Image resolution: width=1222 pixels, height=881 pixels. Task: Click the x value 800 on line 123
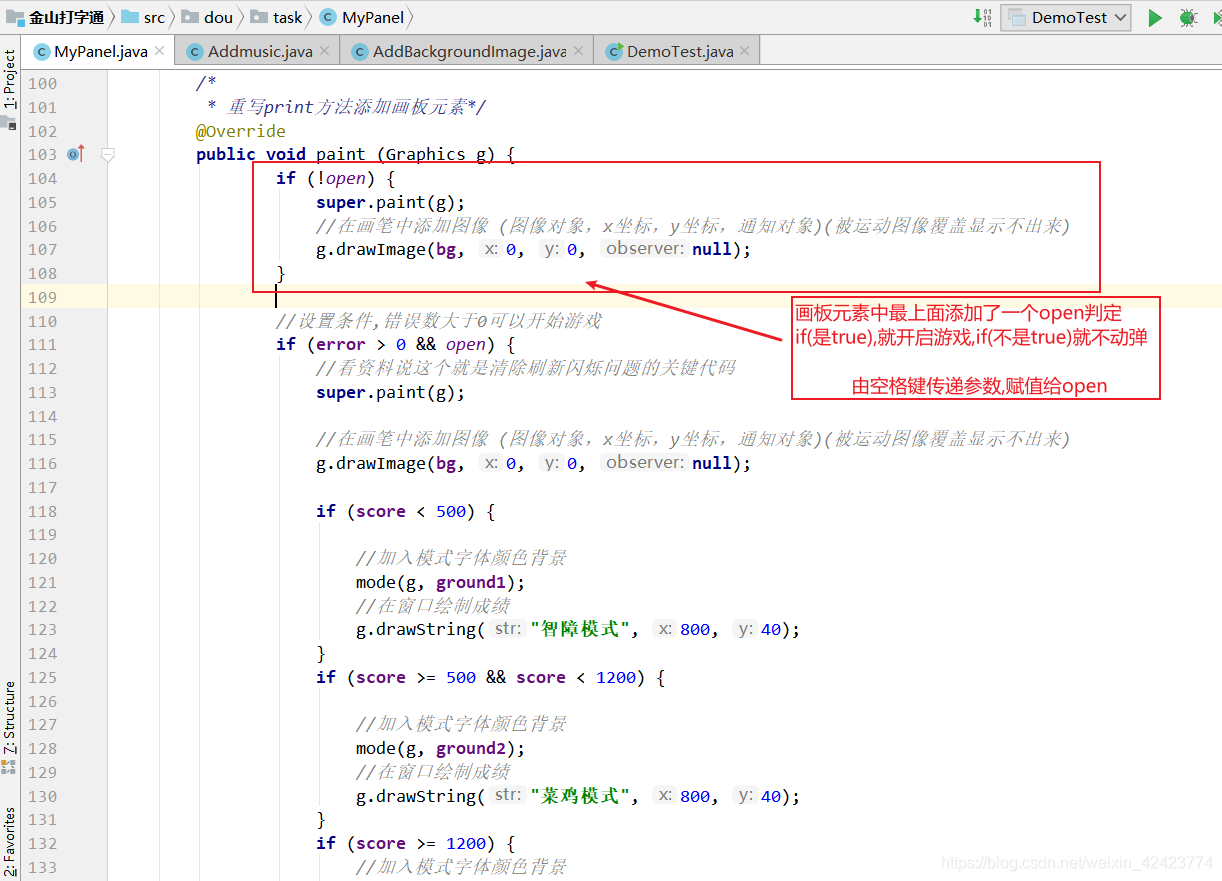click(695, 630)
